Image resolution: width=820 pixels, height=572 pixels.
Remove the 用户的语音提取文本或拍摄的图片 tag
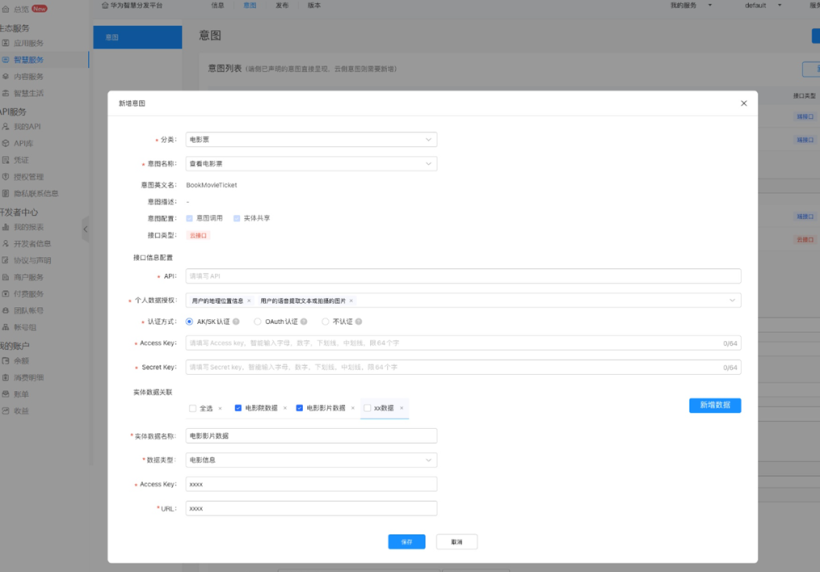(x=351, y=301)
